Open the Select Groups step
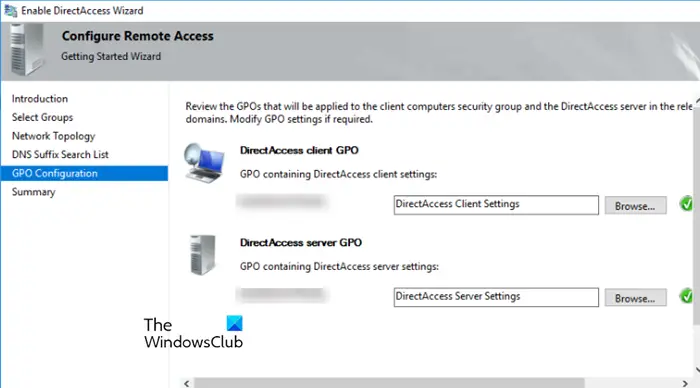 [42, 117]
